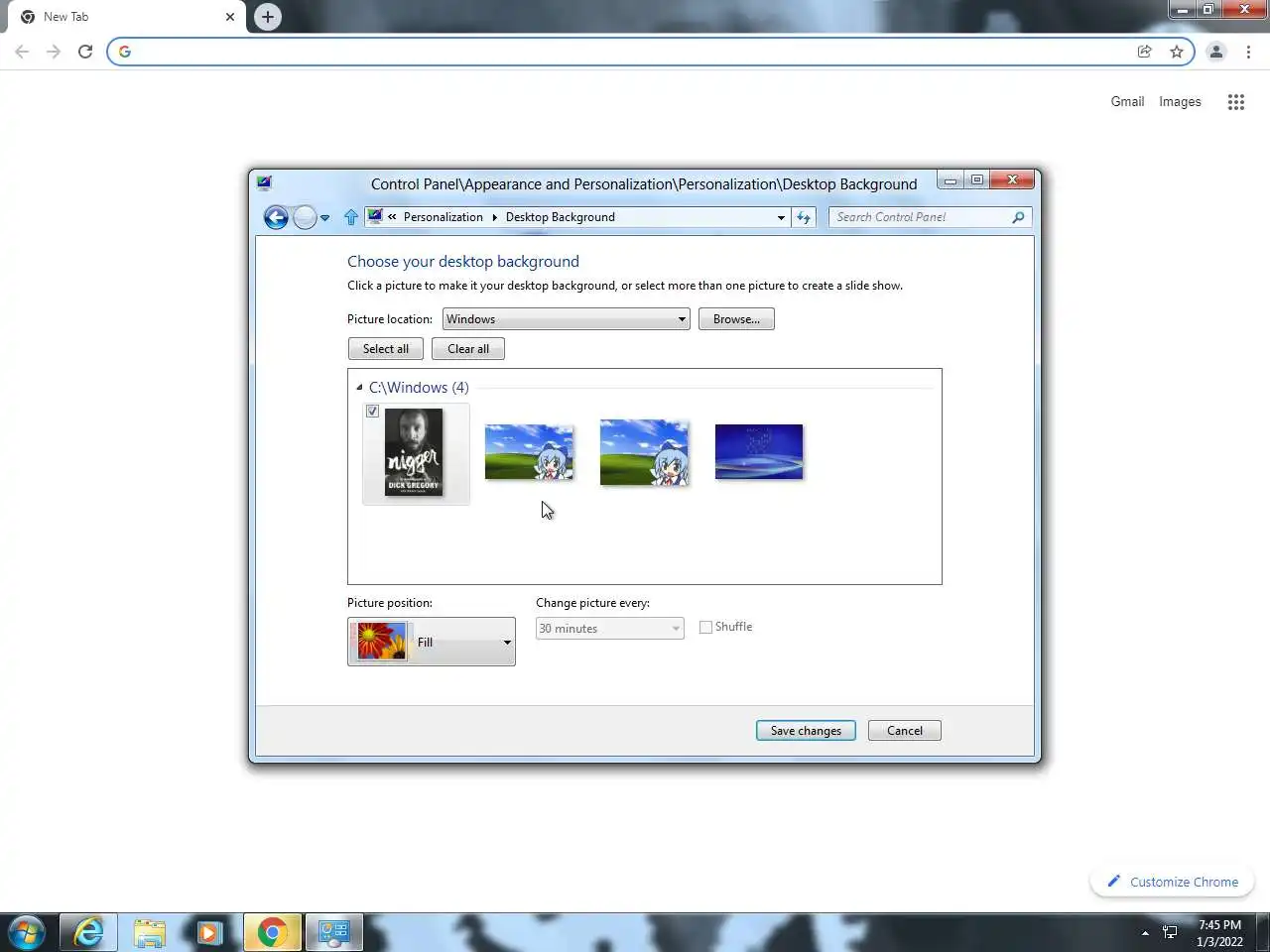
Task: Open the taskbar clock
Action: (x=1219, y=933)
